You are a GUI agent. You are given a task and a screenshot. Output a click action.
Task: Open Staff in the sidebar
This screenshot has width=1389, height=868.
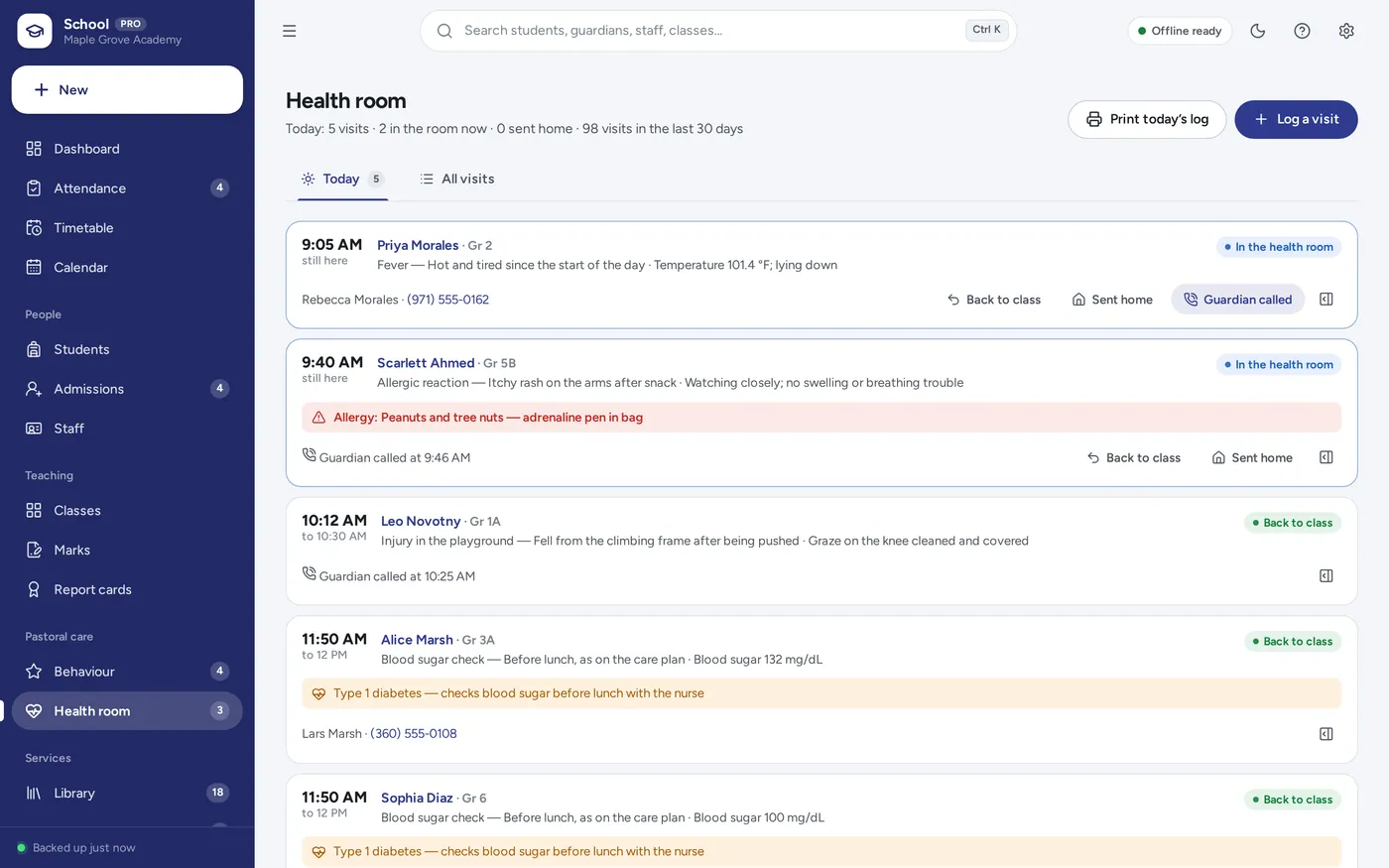click(127, 429)
